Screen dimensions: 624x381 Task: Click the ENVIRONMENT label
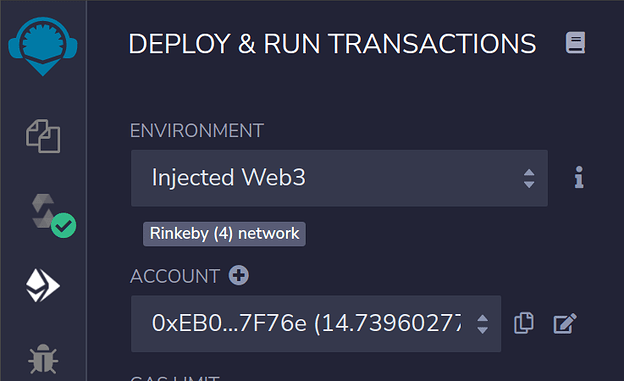(197, 131)
